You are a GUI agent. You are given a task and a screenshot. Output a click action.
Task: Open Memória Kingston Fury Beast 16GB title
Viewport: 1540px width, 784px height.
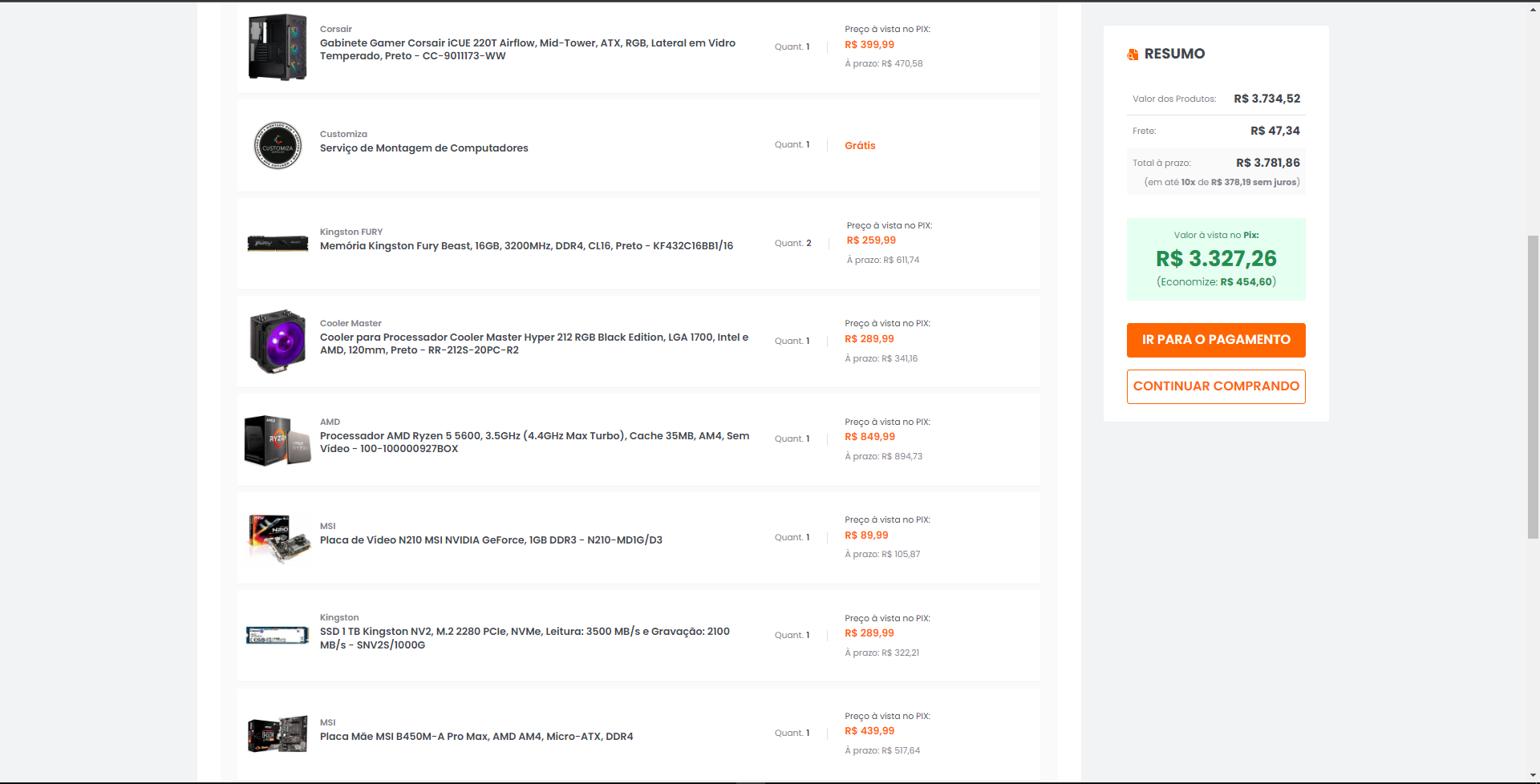click(x=526, y=246)
